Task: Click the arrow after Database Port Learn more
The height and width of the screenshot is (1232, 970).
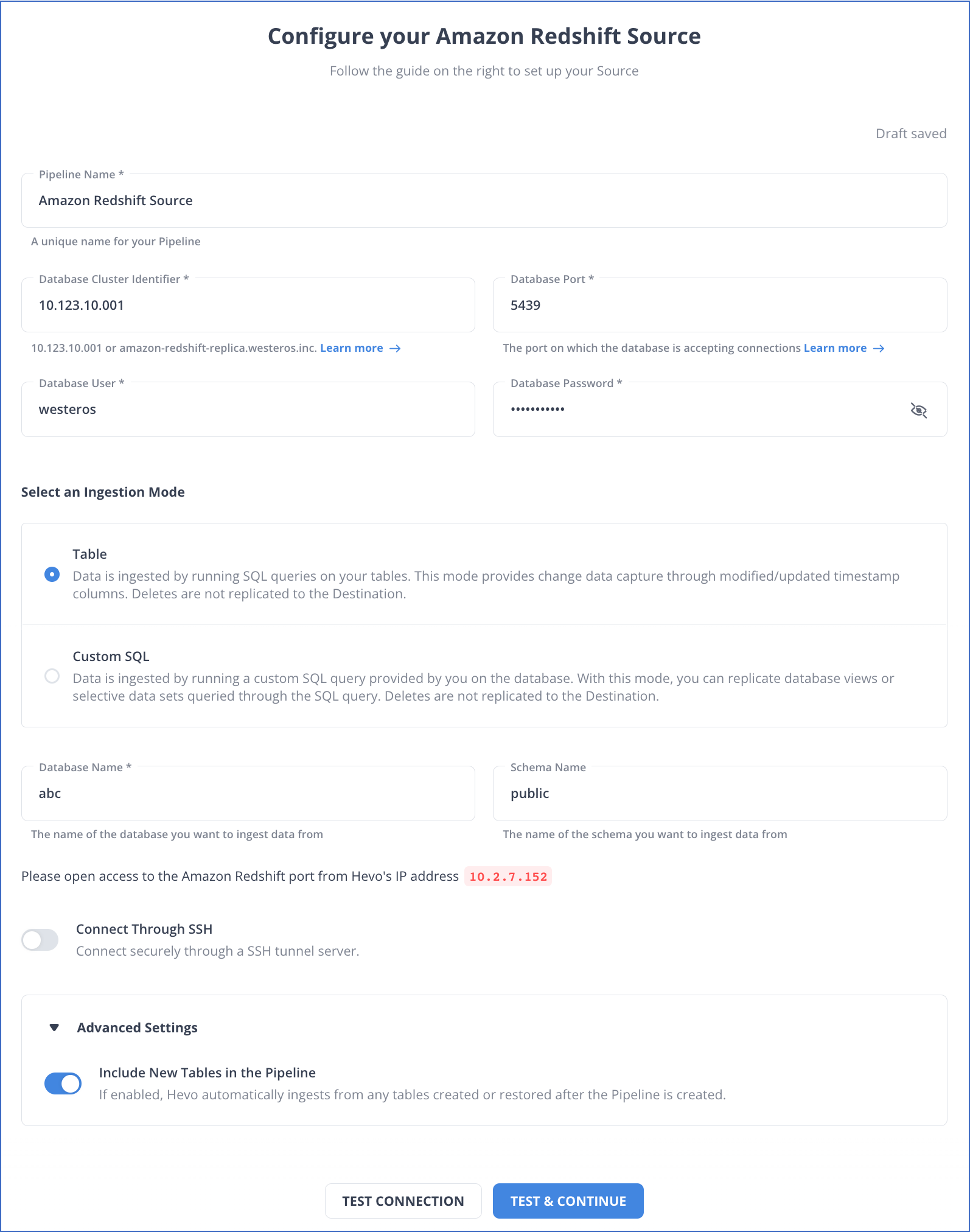Action: tap(879, 348)
